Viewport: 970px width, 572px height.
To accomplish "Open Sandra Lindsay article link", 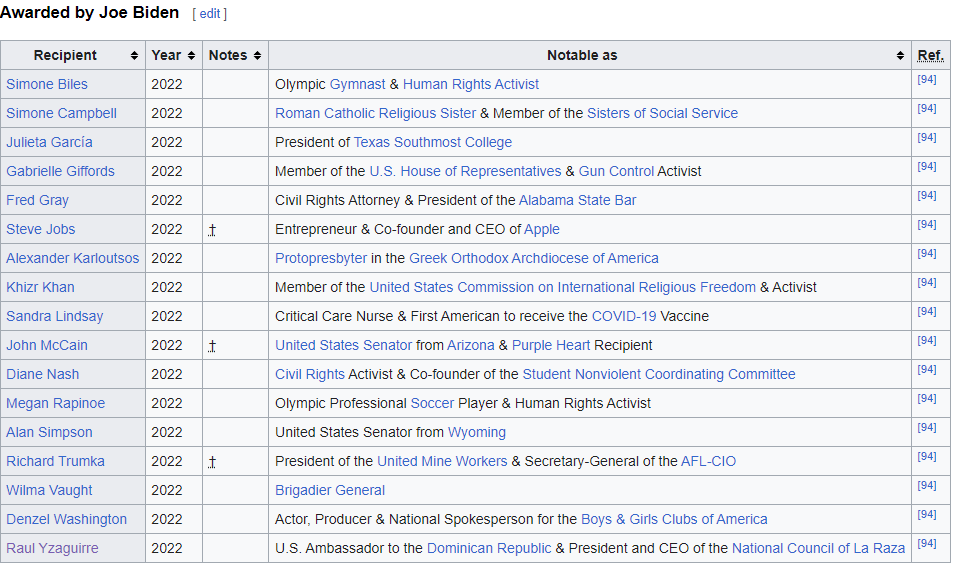I will point(54,317).
